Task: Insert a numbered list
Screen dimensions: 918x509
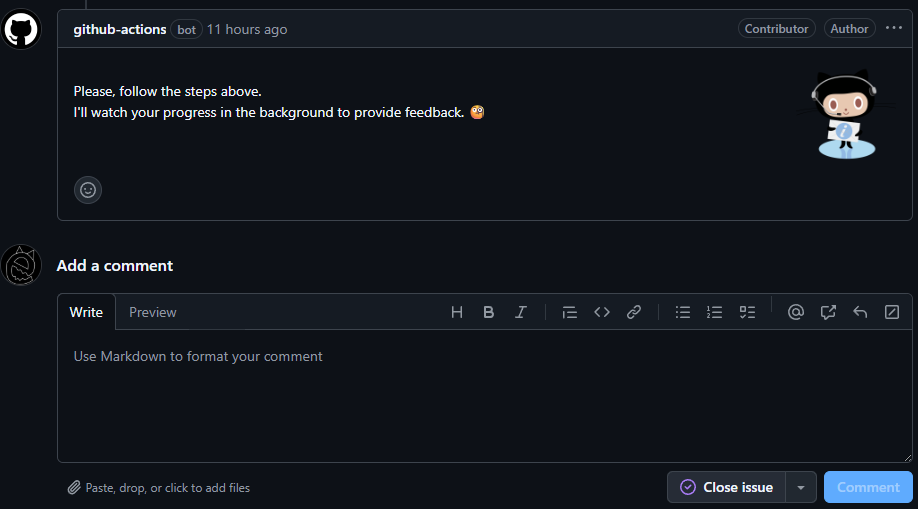Action: coord(715,312)
